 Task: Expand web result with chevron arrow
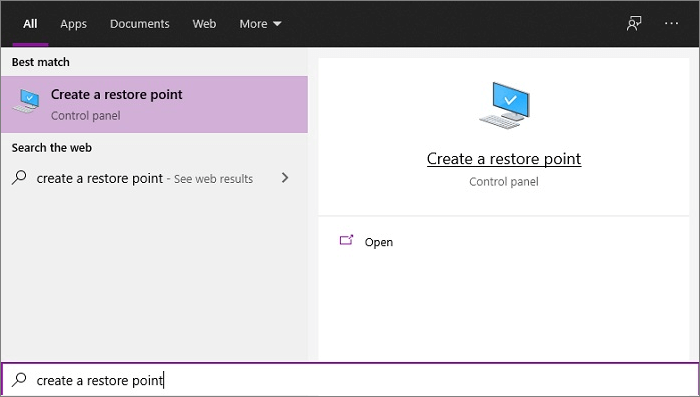click(285, 178)
